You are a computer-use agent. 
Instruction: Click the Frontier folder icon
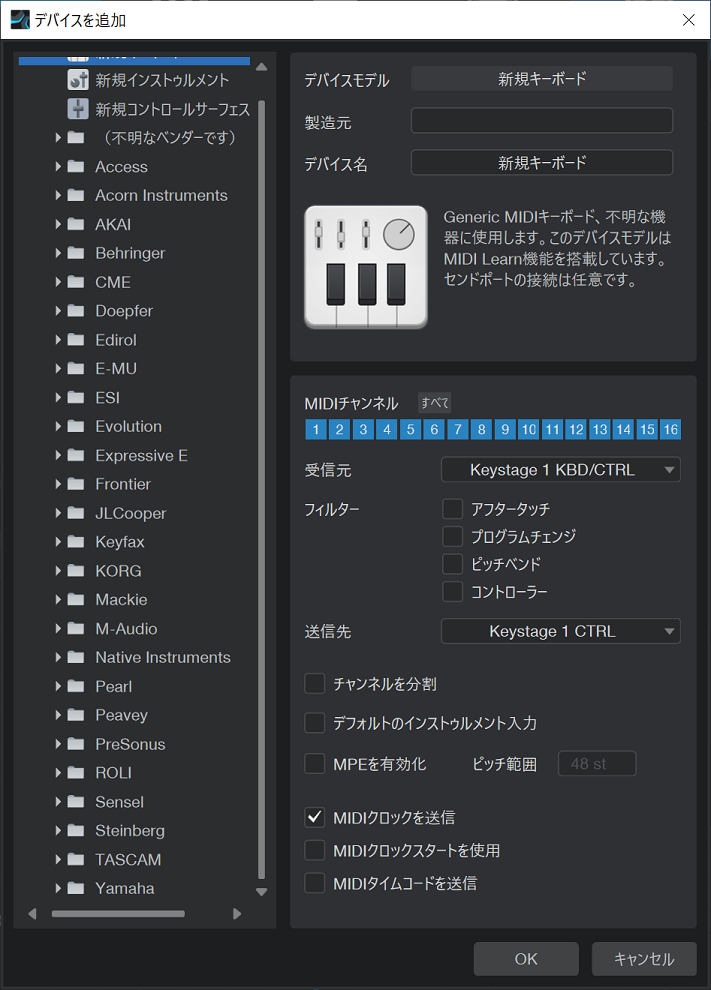point(76,484)
